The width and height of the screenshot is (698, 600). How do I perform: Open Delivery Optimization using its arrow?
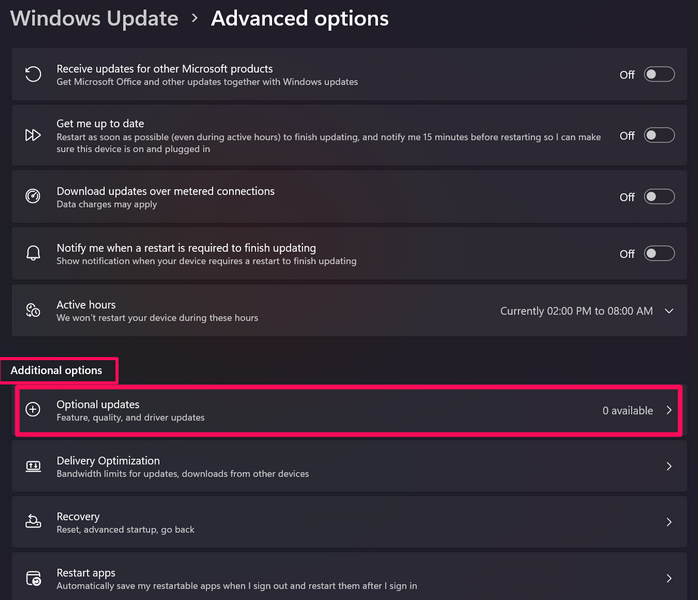point(669,467)
